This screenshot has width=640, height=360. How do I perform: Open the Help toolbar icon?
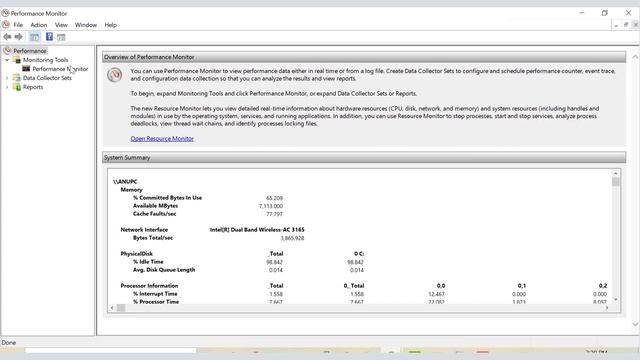(49, 37)
